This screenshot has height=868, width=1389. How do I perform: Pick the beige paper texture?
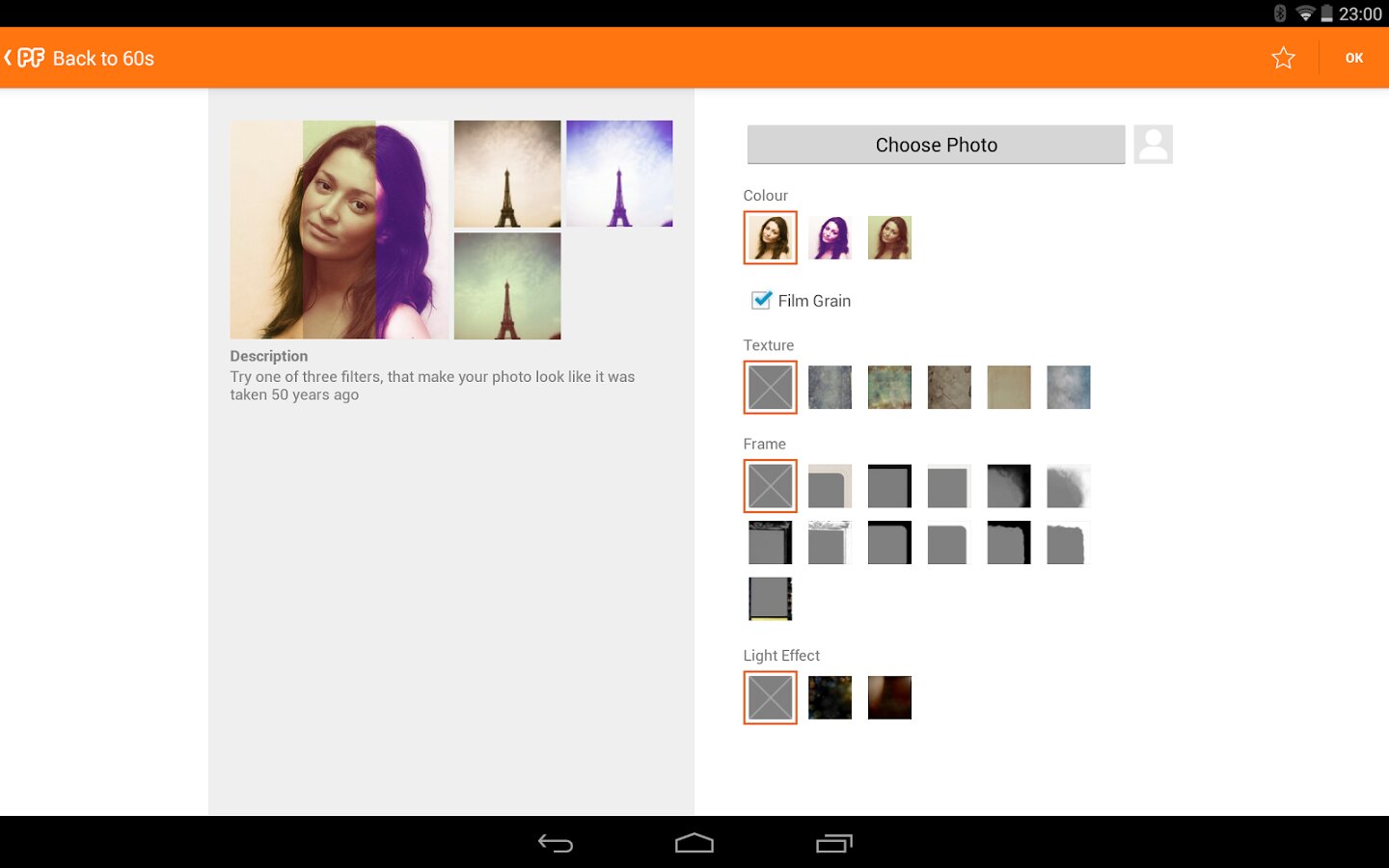(x=1009, y=387)
